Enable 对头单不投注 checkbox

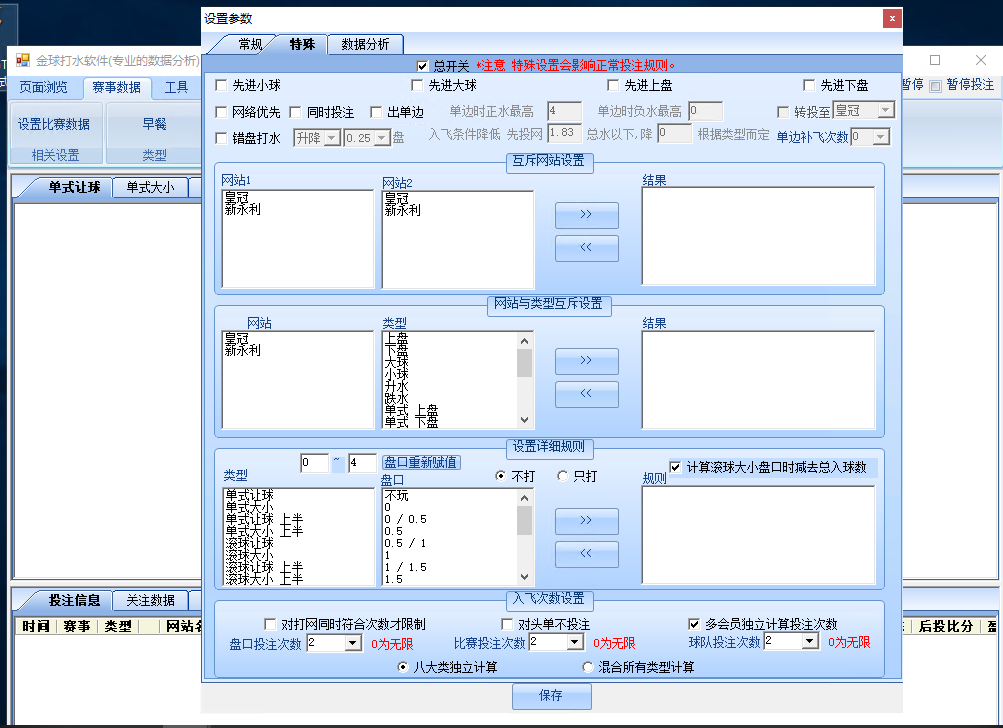click(507, 624)
